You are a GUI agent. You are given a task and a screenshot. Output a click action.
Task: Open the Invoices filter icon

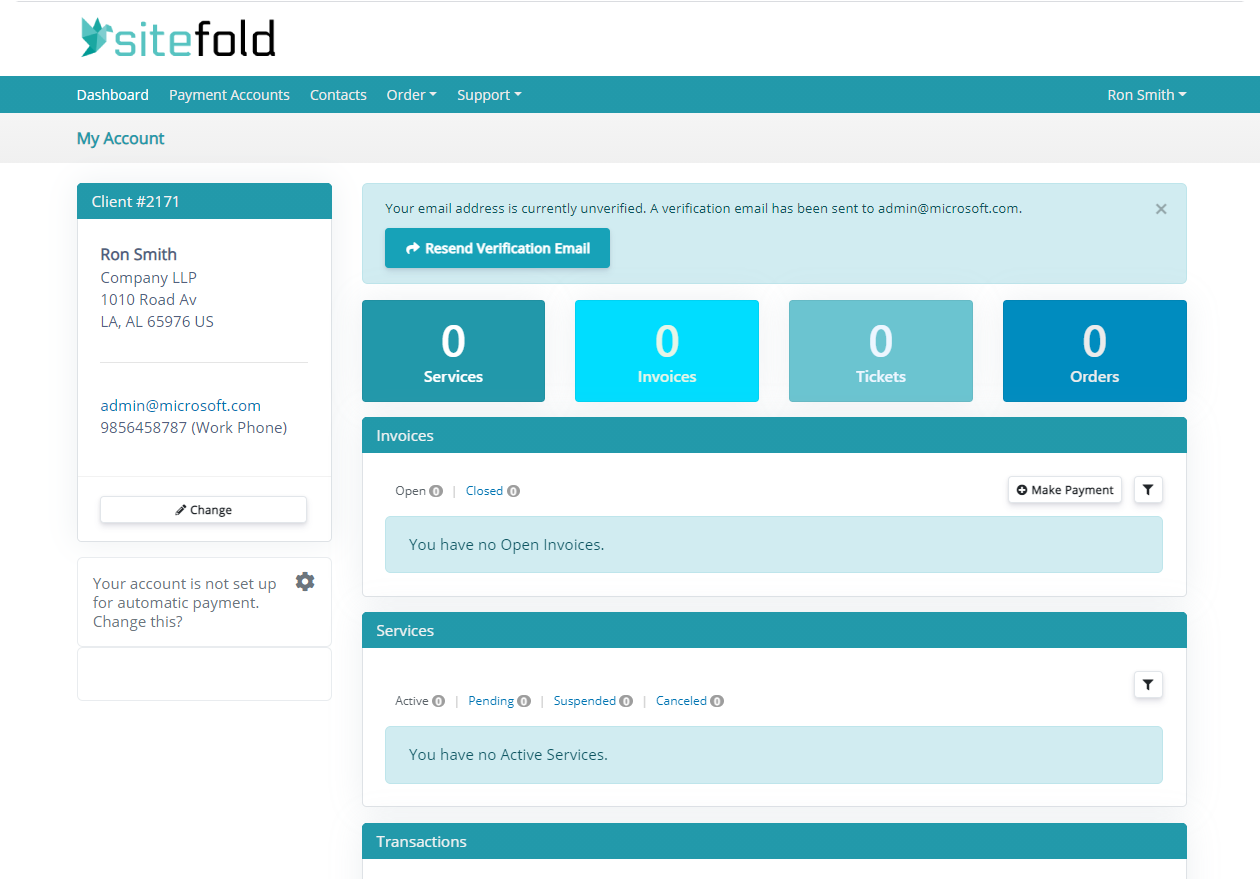(1148, 490)
